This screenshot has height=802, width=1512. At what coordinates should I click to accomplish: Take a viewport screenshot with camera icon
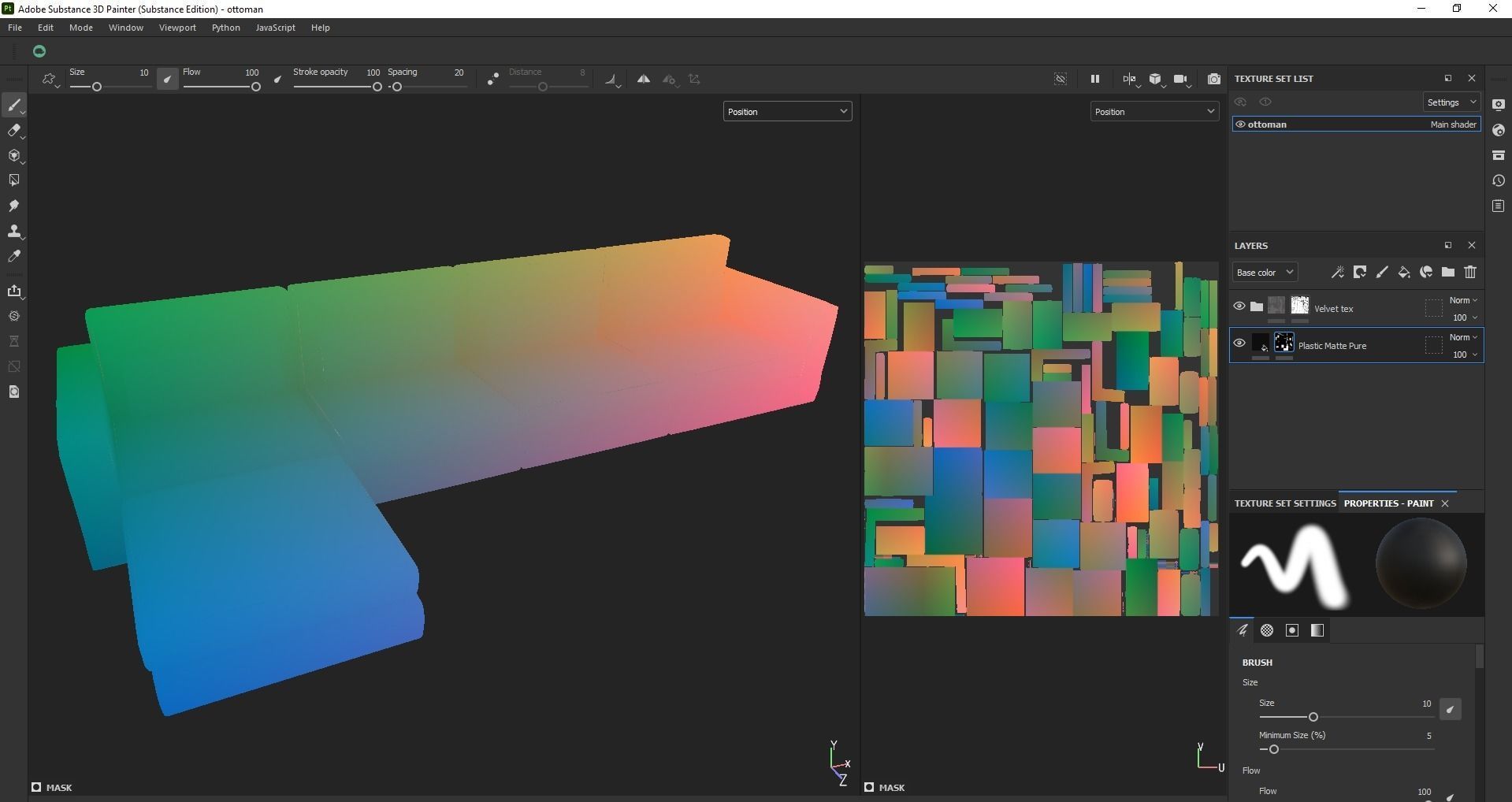(x=1214, y=79)
